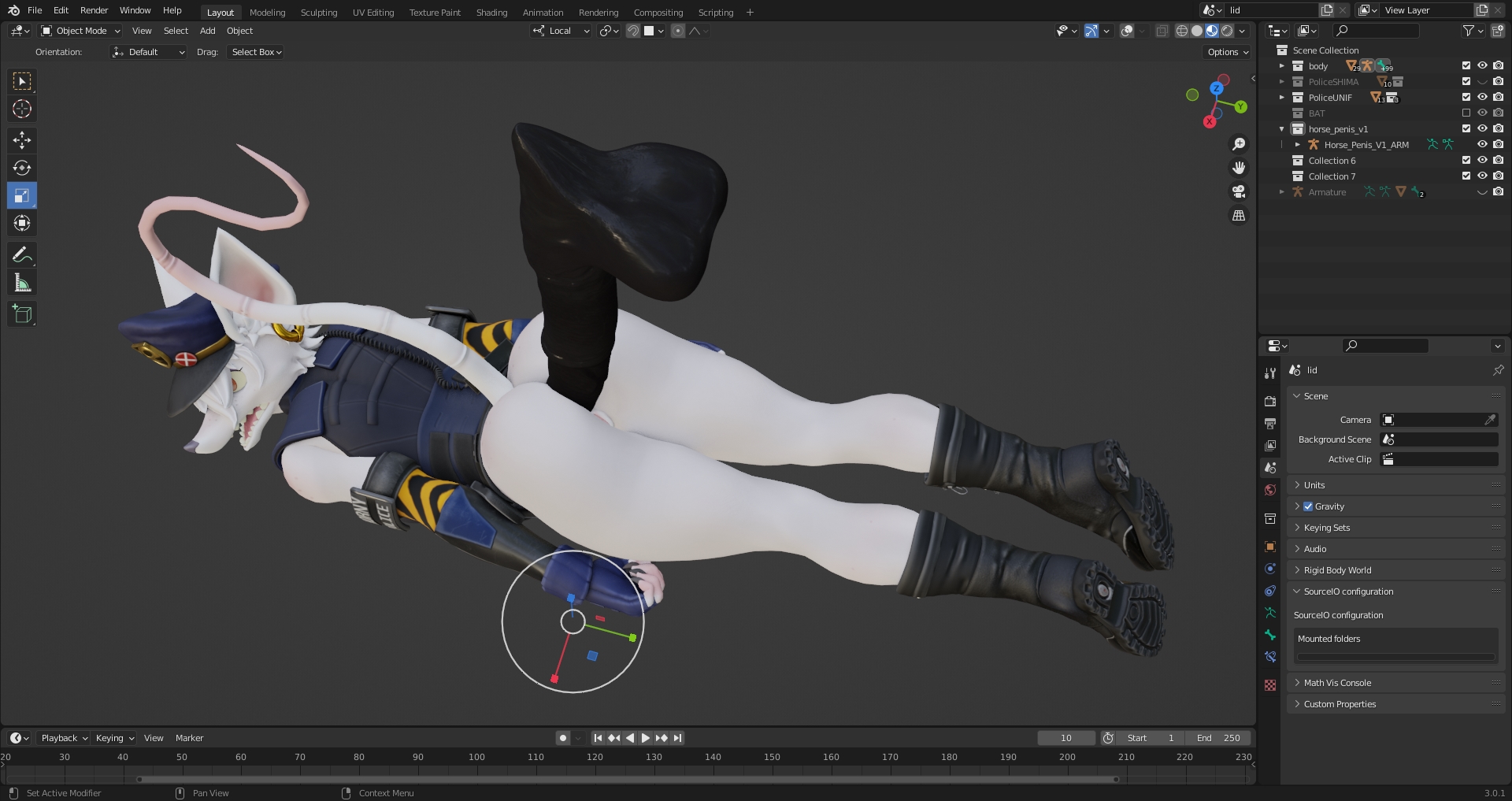Image resolution: width=1512 pixels, height=801 pixels.
Task: Click the End frame field
Action: click(1218, 738)
